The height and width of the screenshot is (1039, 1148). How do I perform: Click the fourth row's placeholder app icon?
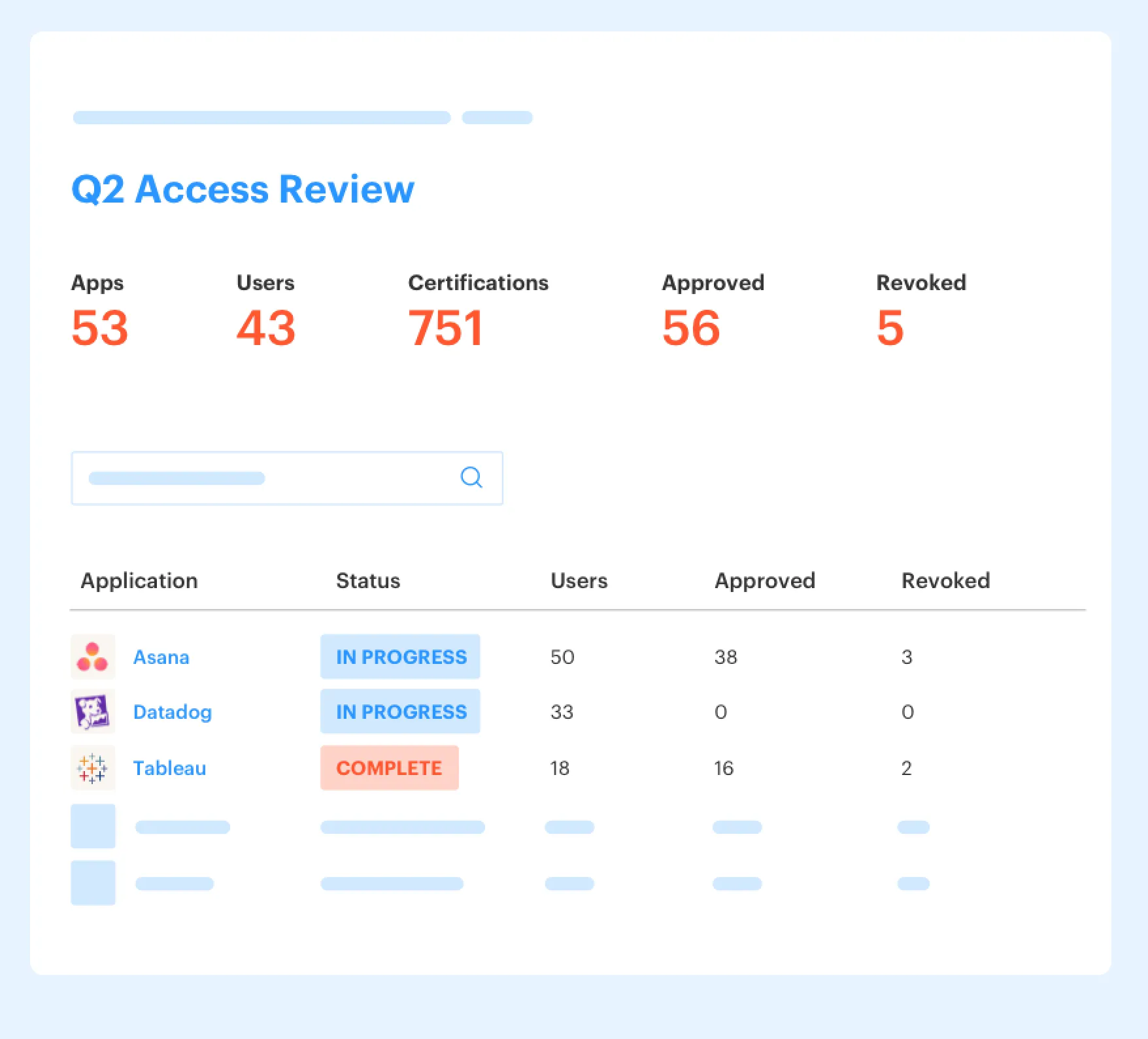click(92, 826)
